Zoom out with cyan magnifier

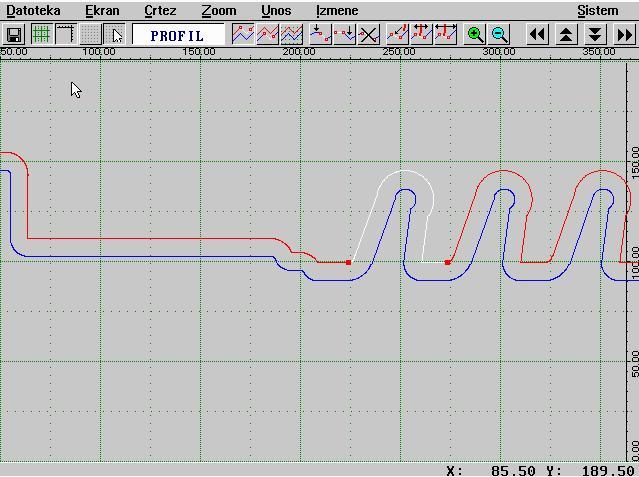coord(499,35)
